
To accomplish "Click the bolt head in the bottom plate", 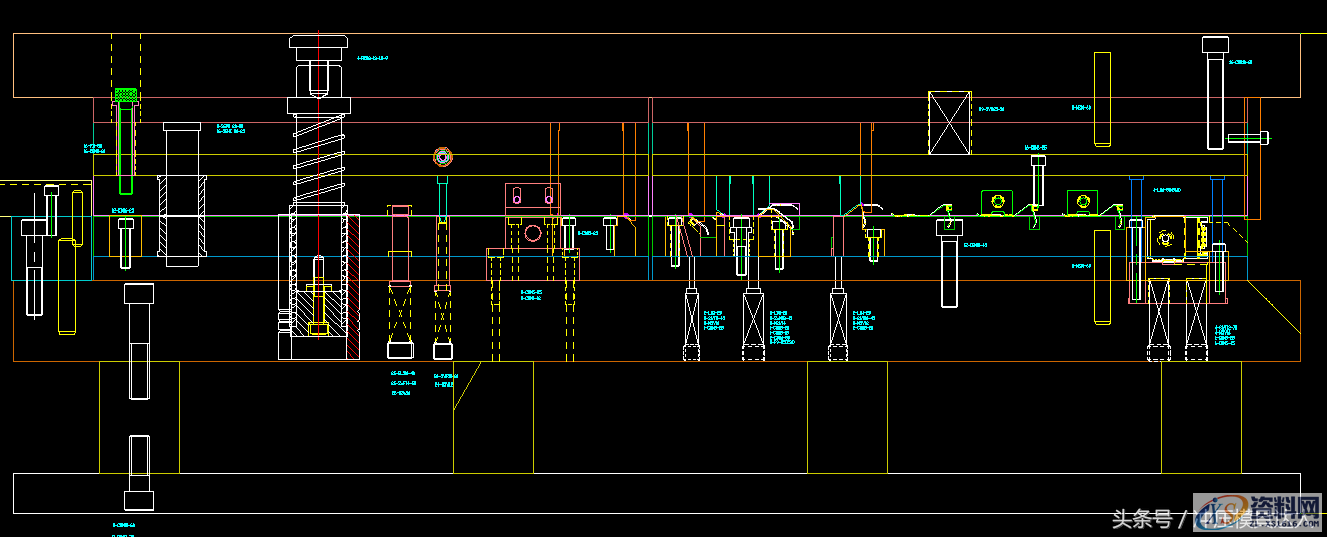I will 139,499.
